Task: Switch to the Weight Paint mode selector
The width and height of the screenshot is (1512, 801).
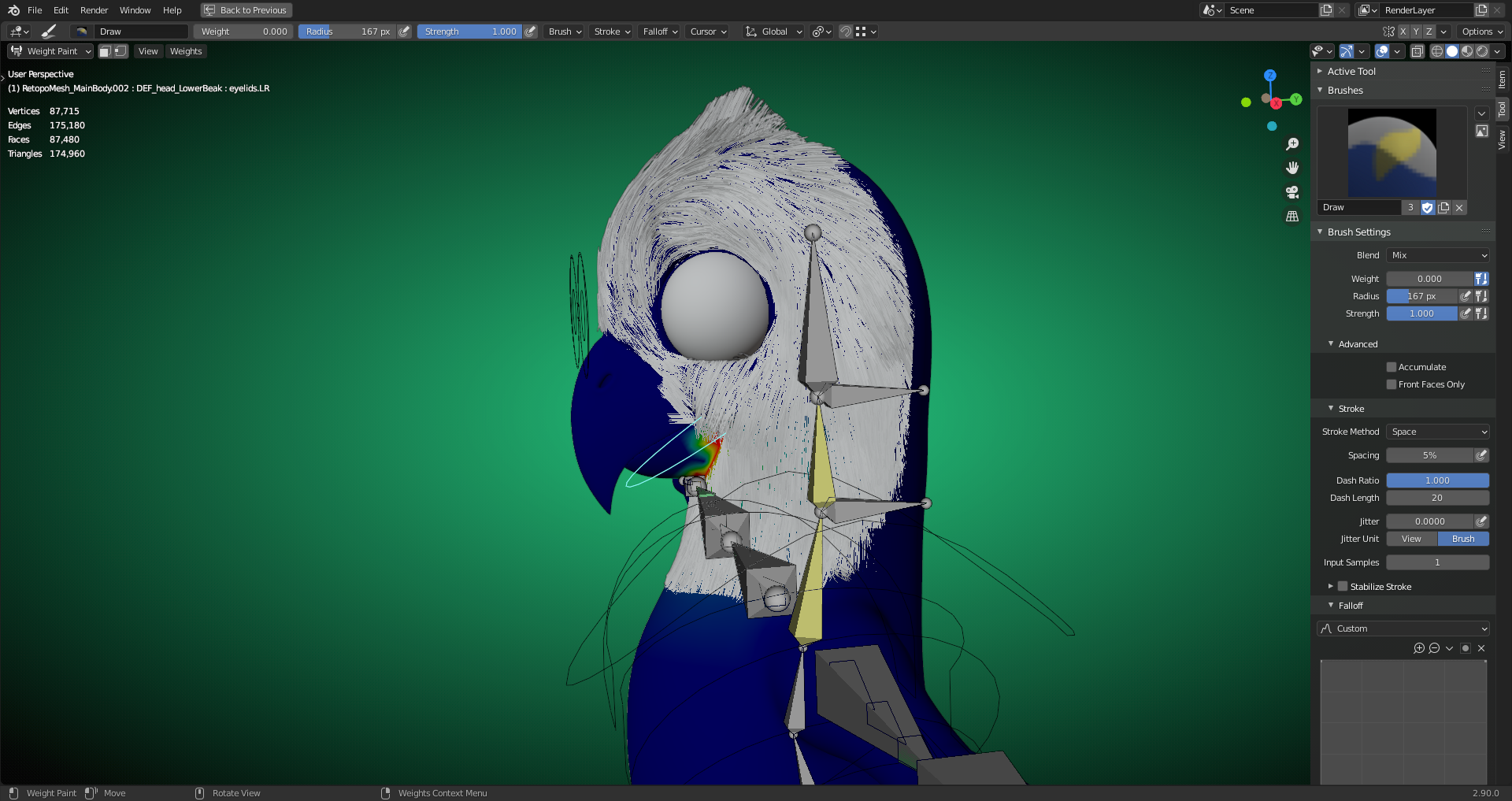Action: (50, 50)
